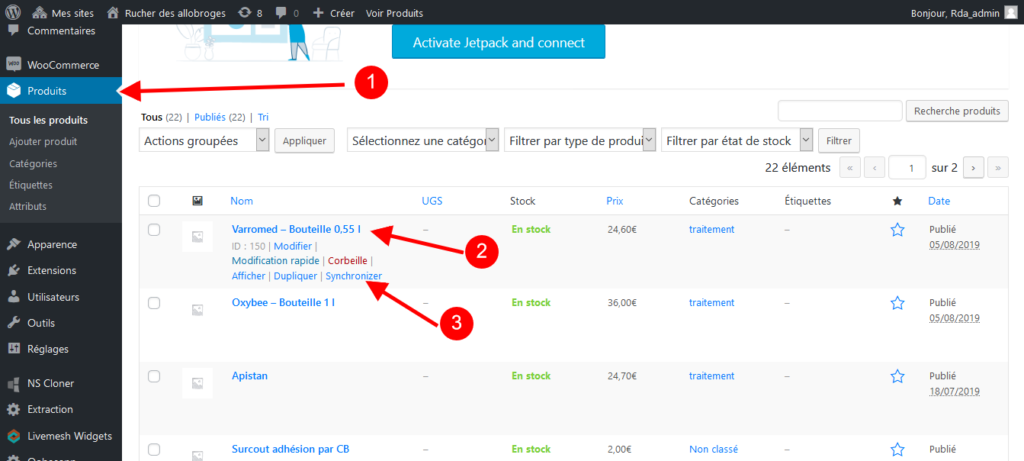Open Filtrer par type de produit dropdown
The height and width of the screenshot is (461, 1024).
[580, 141]
